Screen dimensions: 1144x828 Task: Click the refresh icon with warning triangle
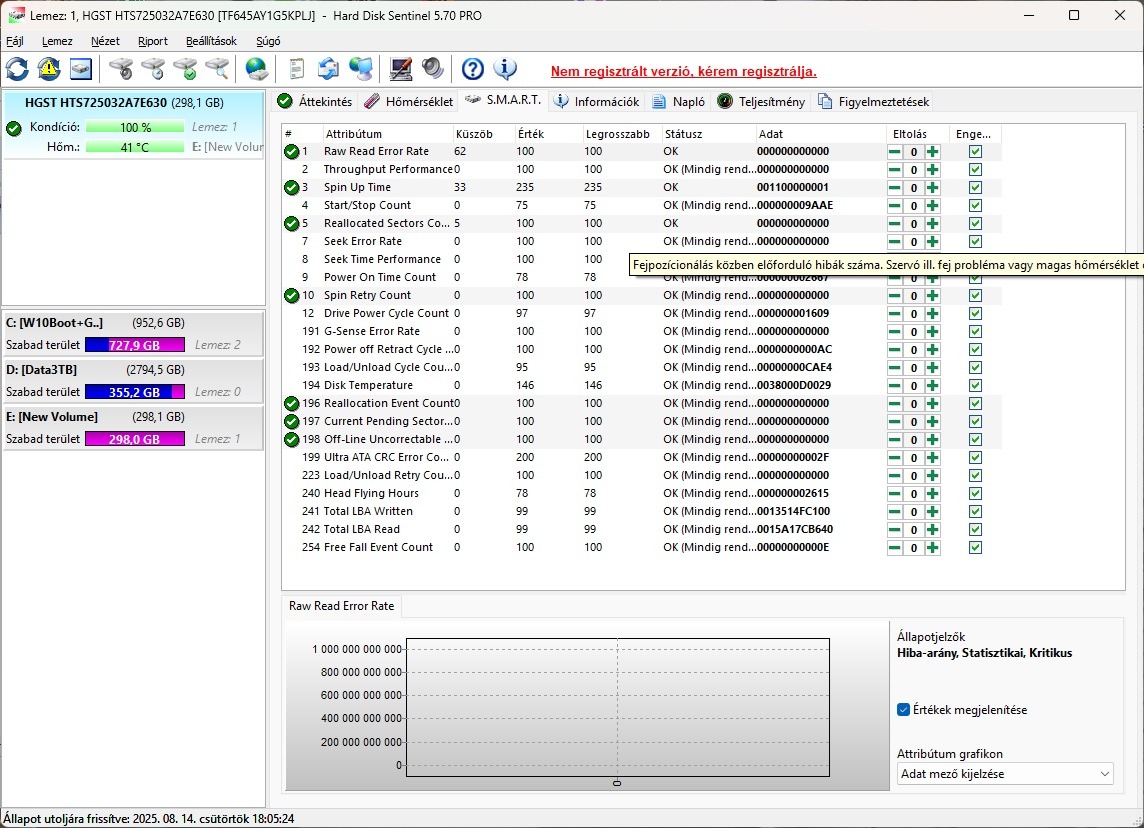coord(49,69)
